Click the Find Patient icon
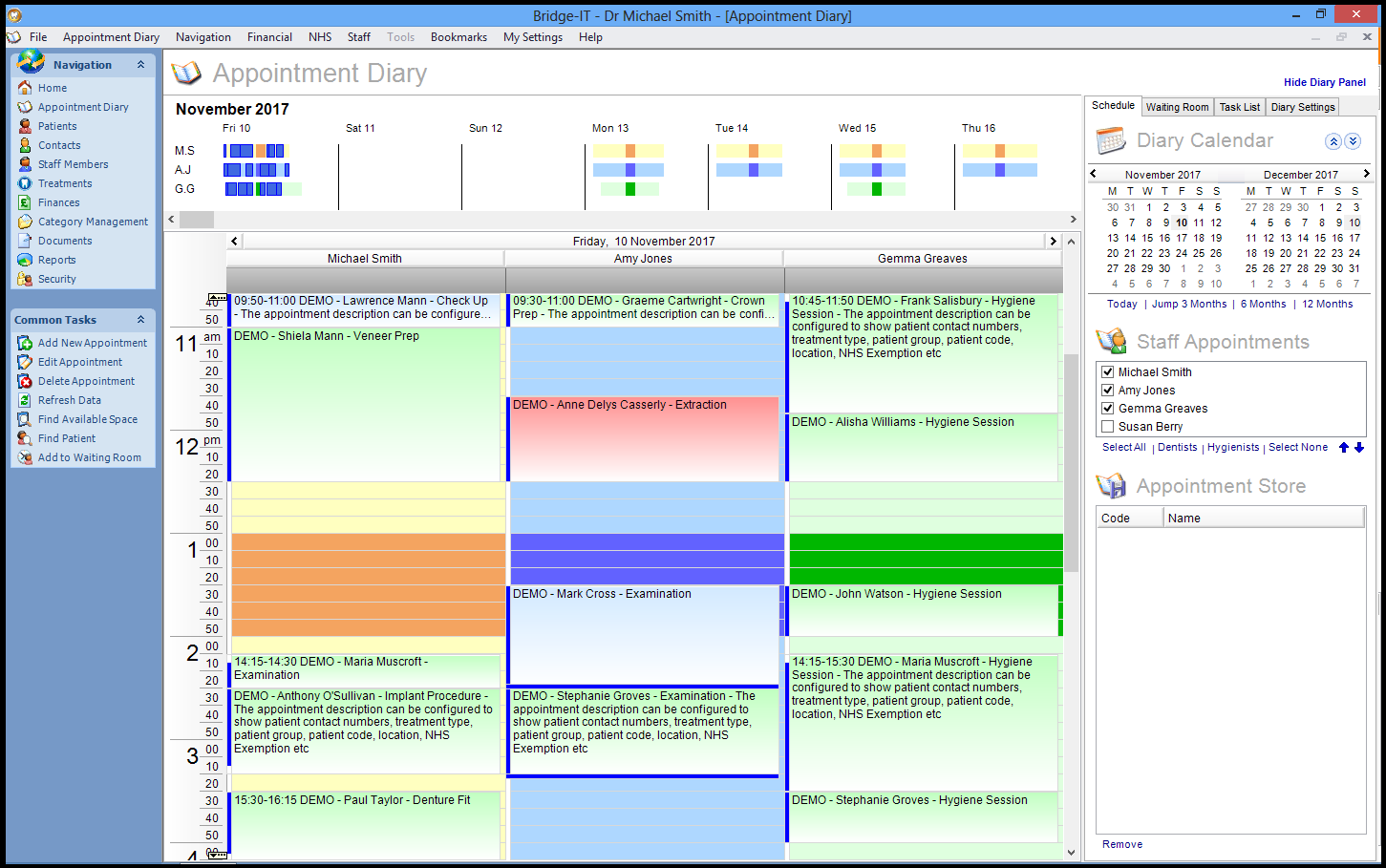Screen dimensions: 1386x868 (25, 438)
